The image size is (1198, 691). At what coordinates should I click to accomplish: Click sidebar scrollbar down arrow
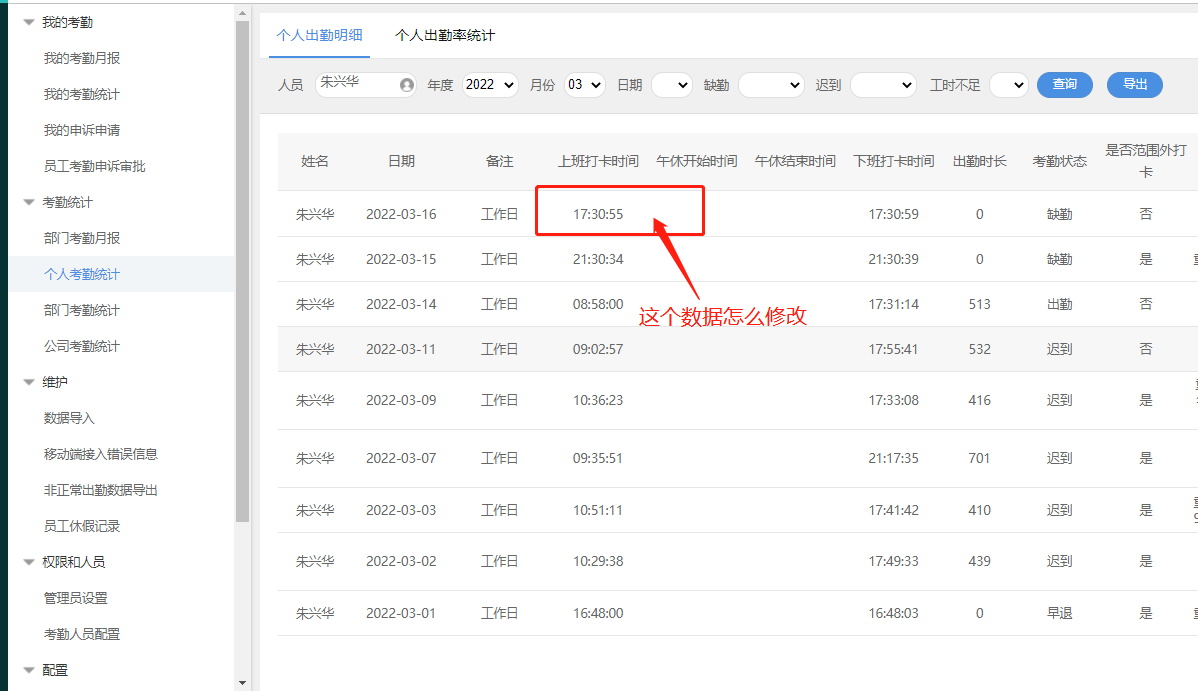[242, 683]
